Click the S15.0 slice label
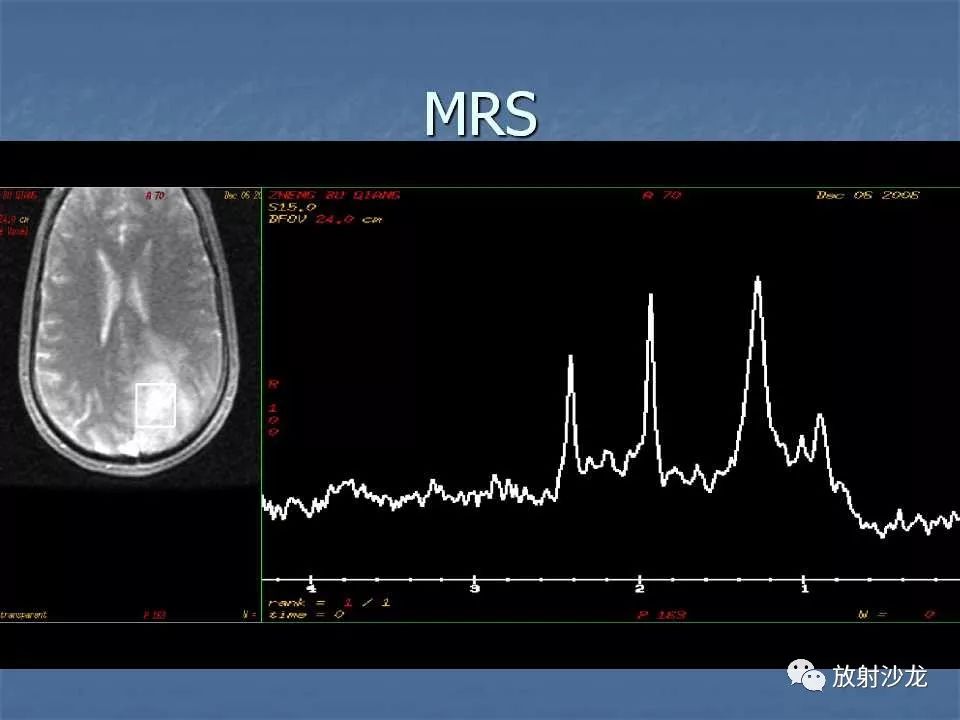 292,208
